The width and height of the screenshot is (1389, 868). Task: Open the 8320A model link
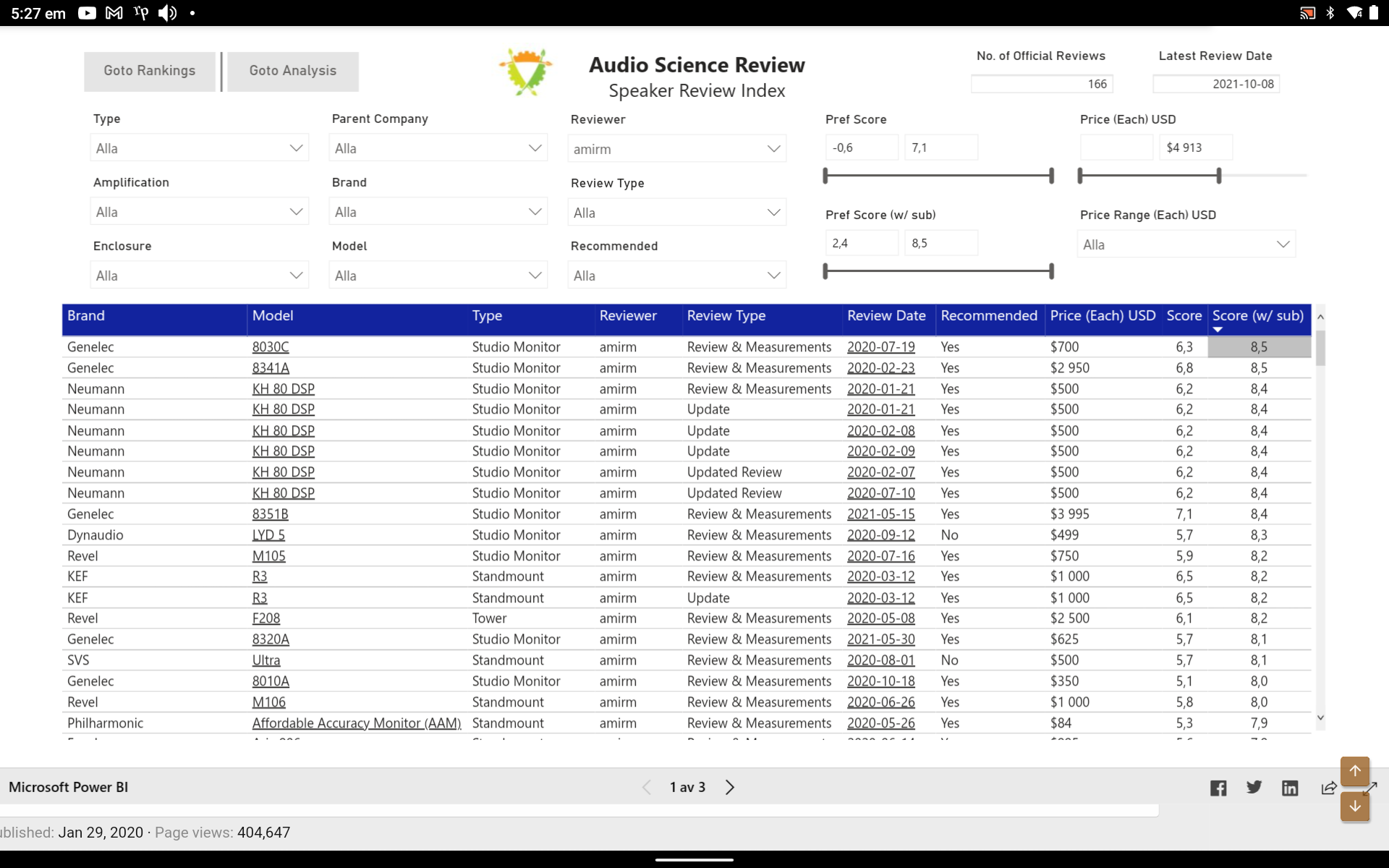(271, 639)
